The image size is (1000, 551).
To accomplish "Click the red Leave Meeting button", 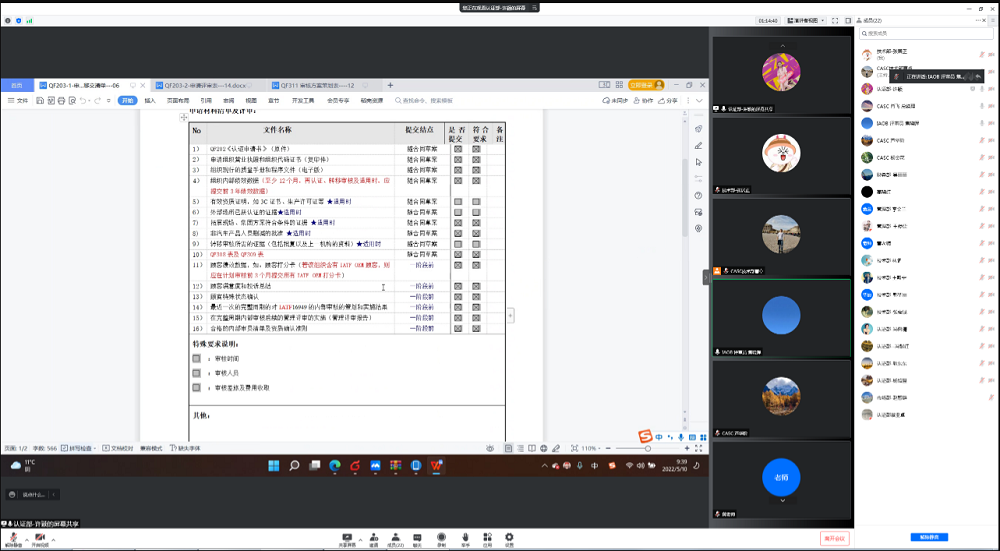I will (x=834, y=538).
